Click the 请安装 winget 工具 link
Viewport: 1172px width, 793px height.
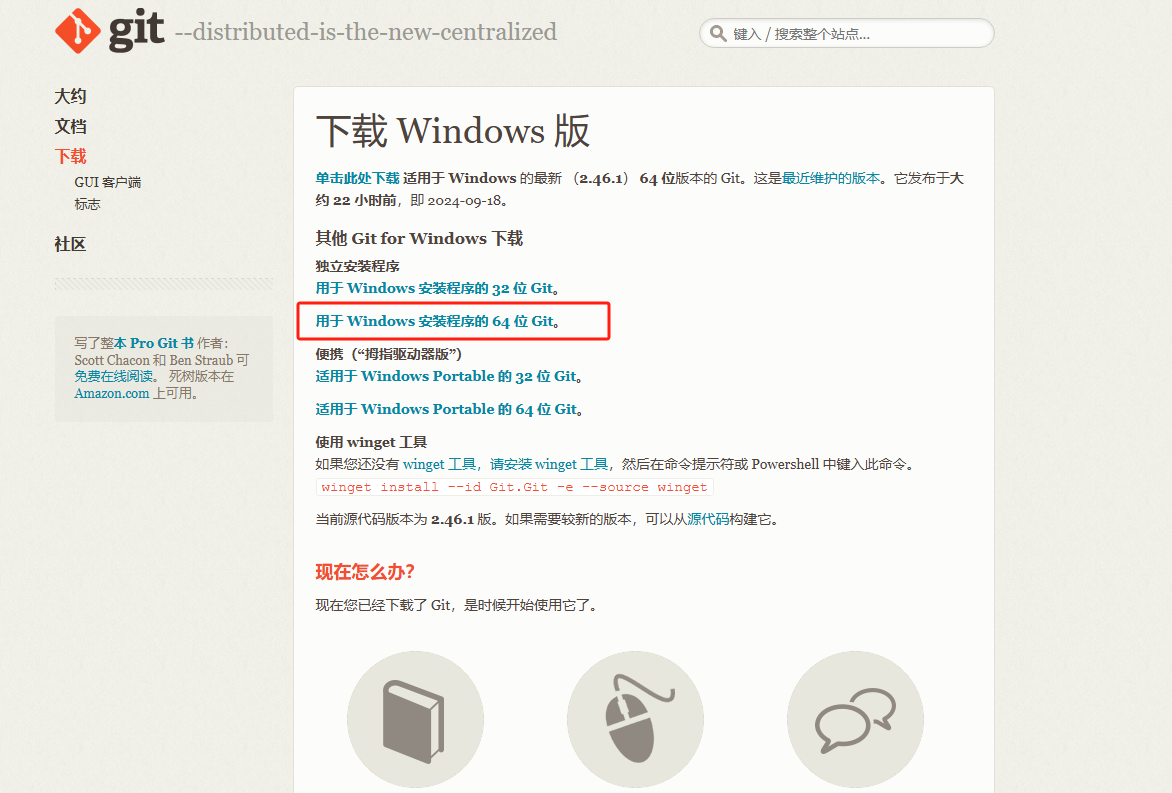[549, 464]
